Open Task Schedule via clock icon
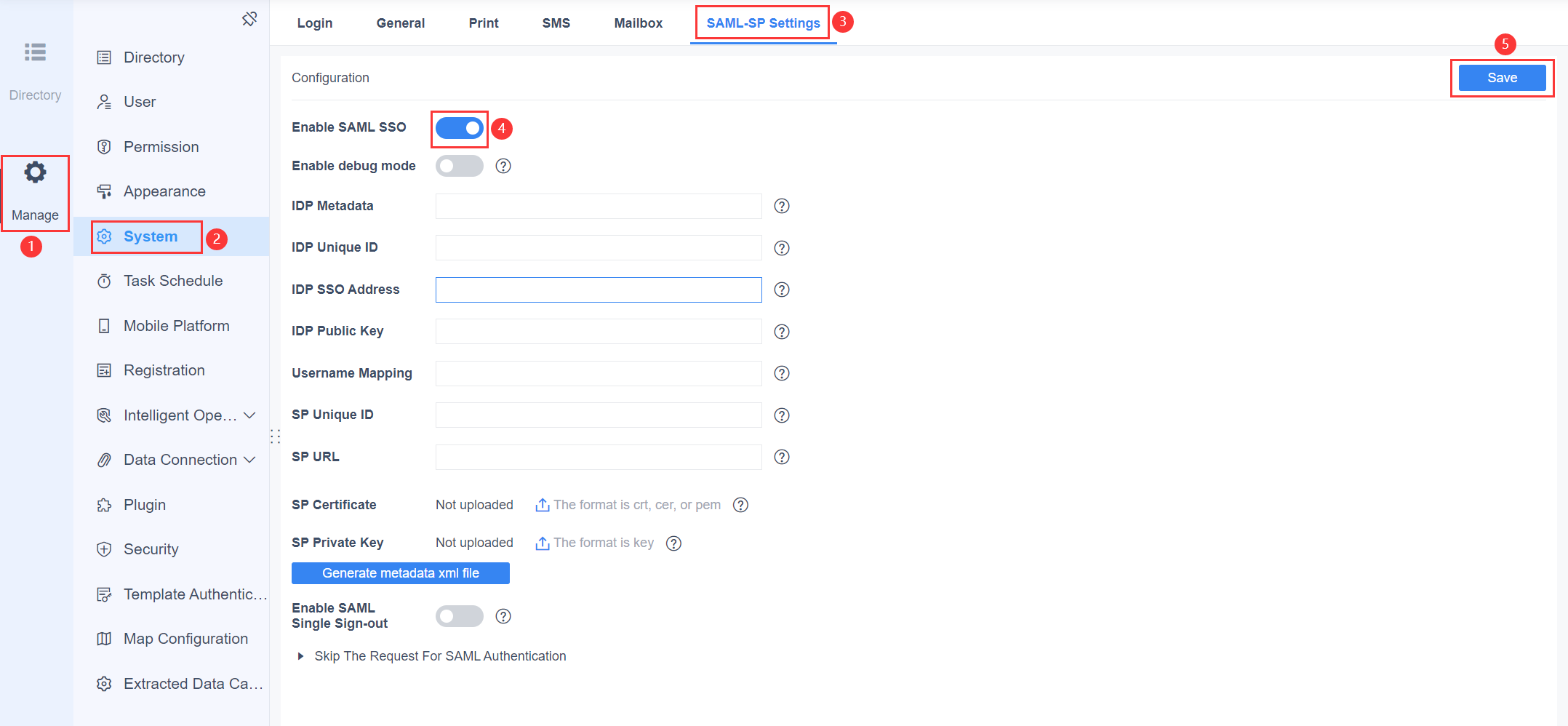Image resolution: width=1568 pixels, height=726 pixels. [x=105, y=281]
